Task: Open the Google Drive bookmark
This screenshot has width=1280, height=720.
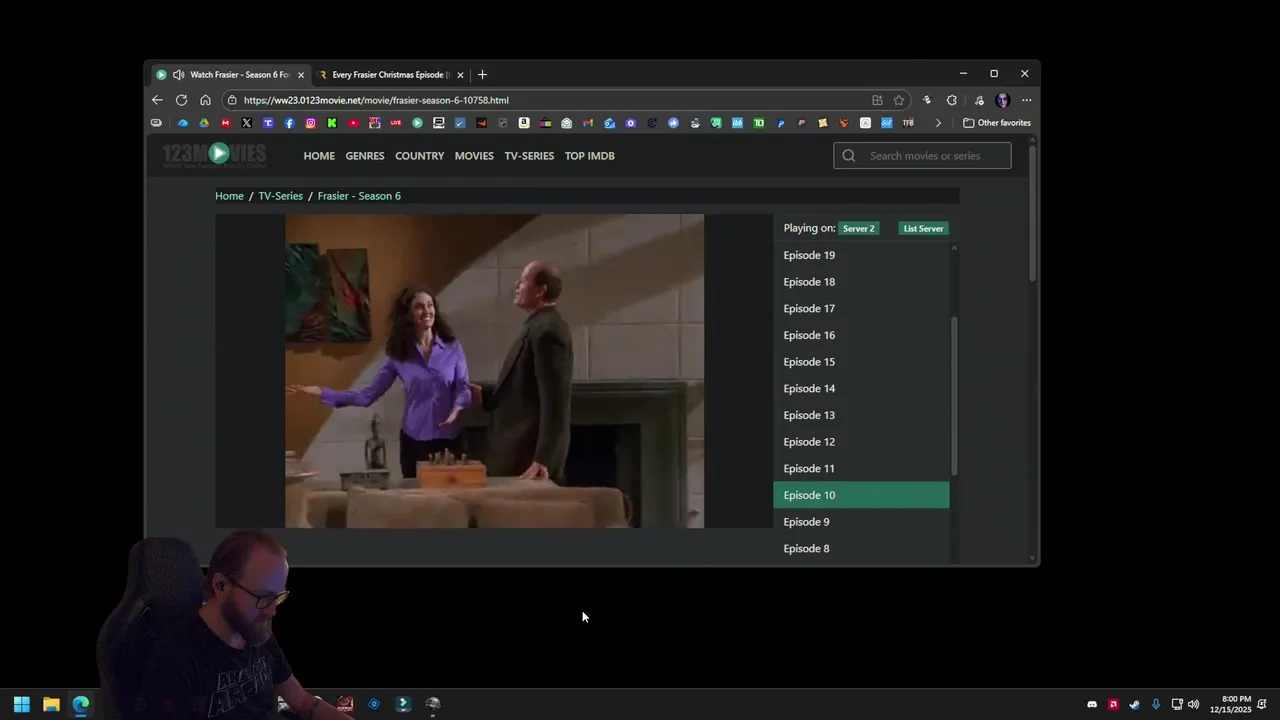Action: [x=204, y=123]
